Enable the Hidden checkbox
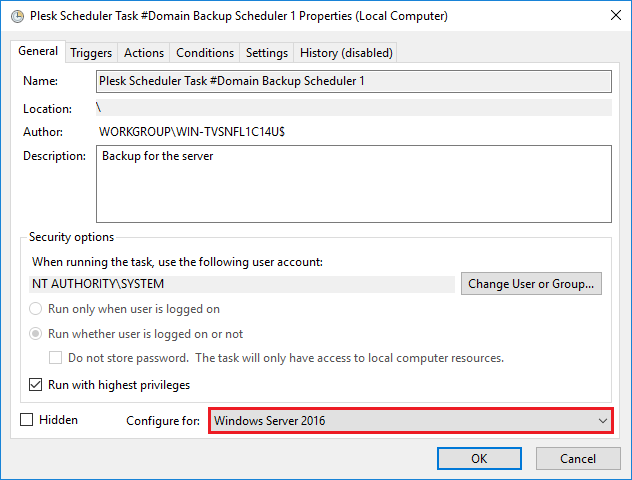632x480 pixels. (x=27, y=420)
